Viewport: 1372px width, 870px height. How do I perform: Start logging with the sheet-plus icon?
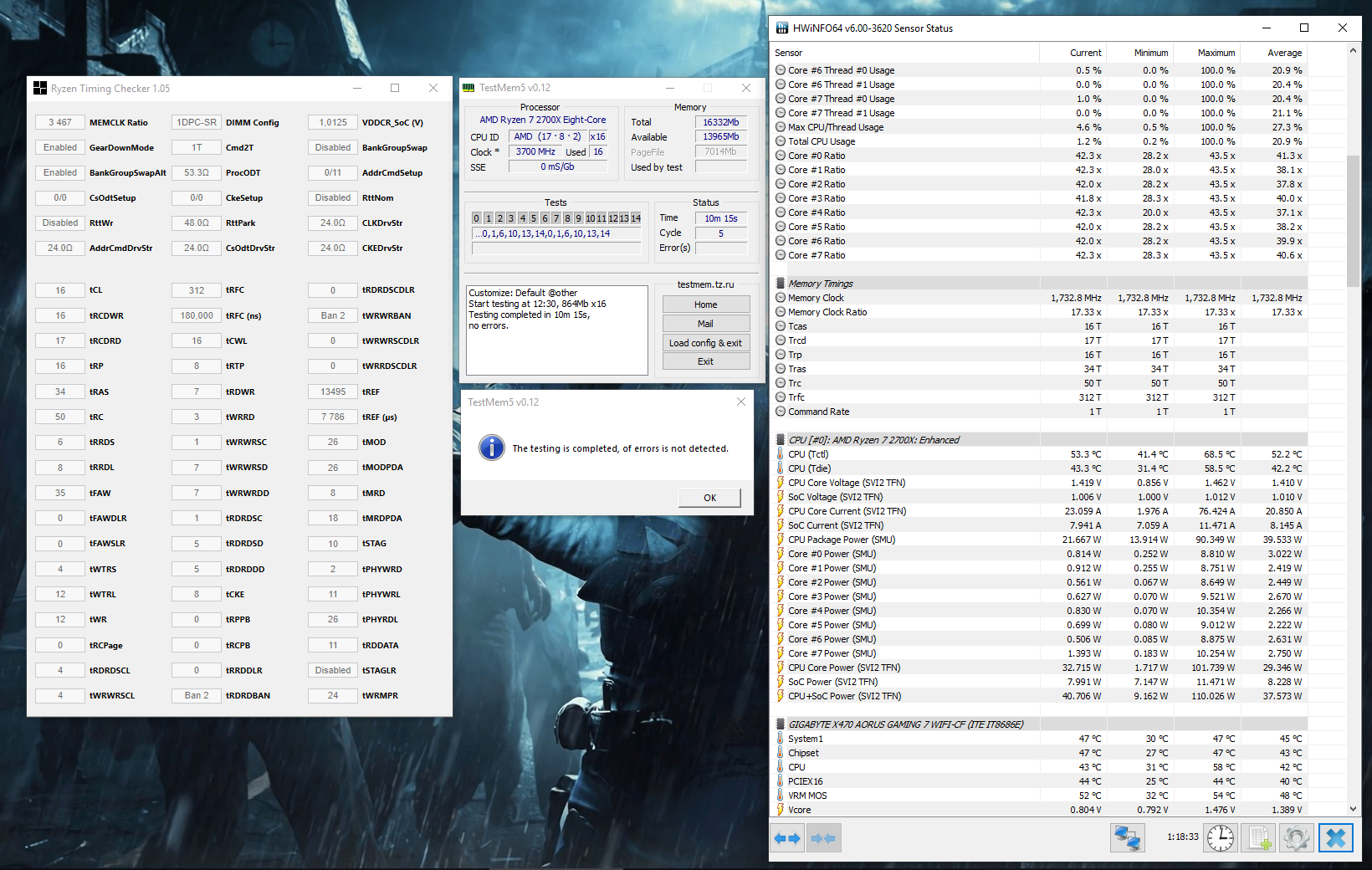point(1258,837)
